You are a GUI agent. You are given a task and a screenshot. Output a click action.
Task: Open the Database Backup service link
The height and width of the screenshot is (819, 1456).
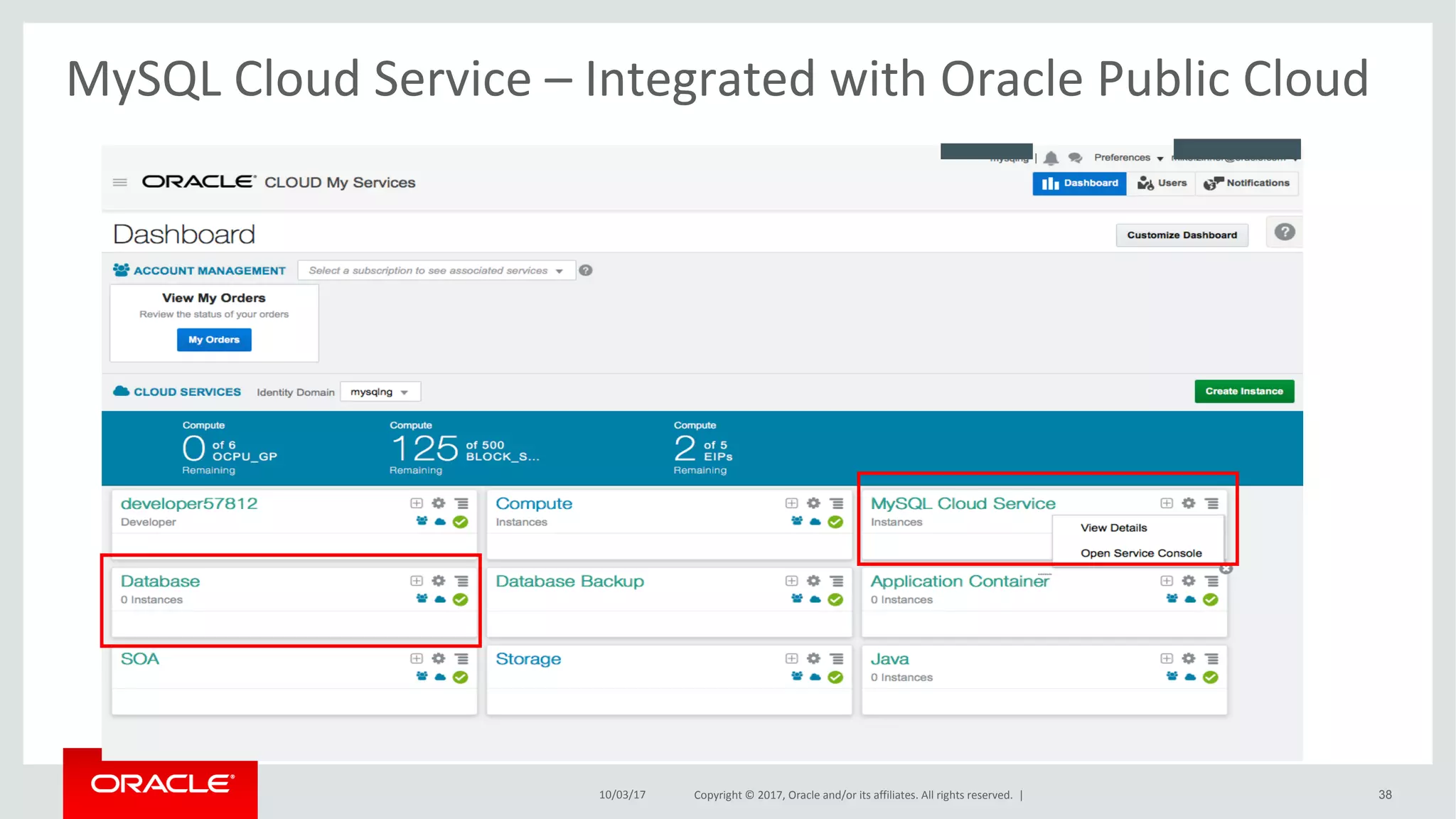[x=569, y=581]
